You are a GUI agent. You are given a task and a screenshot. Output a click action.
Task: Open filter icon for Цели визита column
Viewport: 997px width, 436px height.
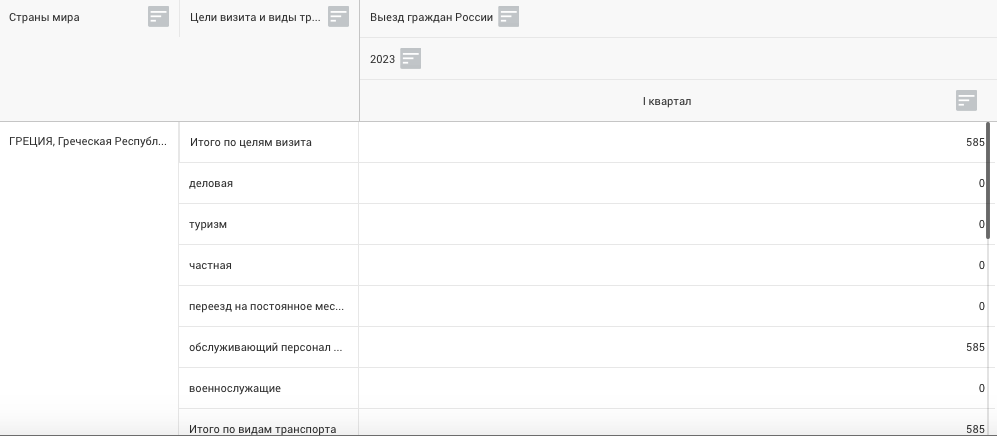tap(338, 17)
